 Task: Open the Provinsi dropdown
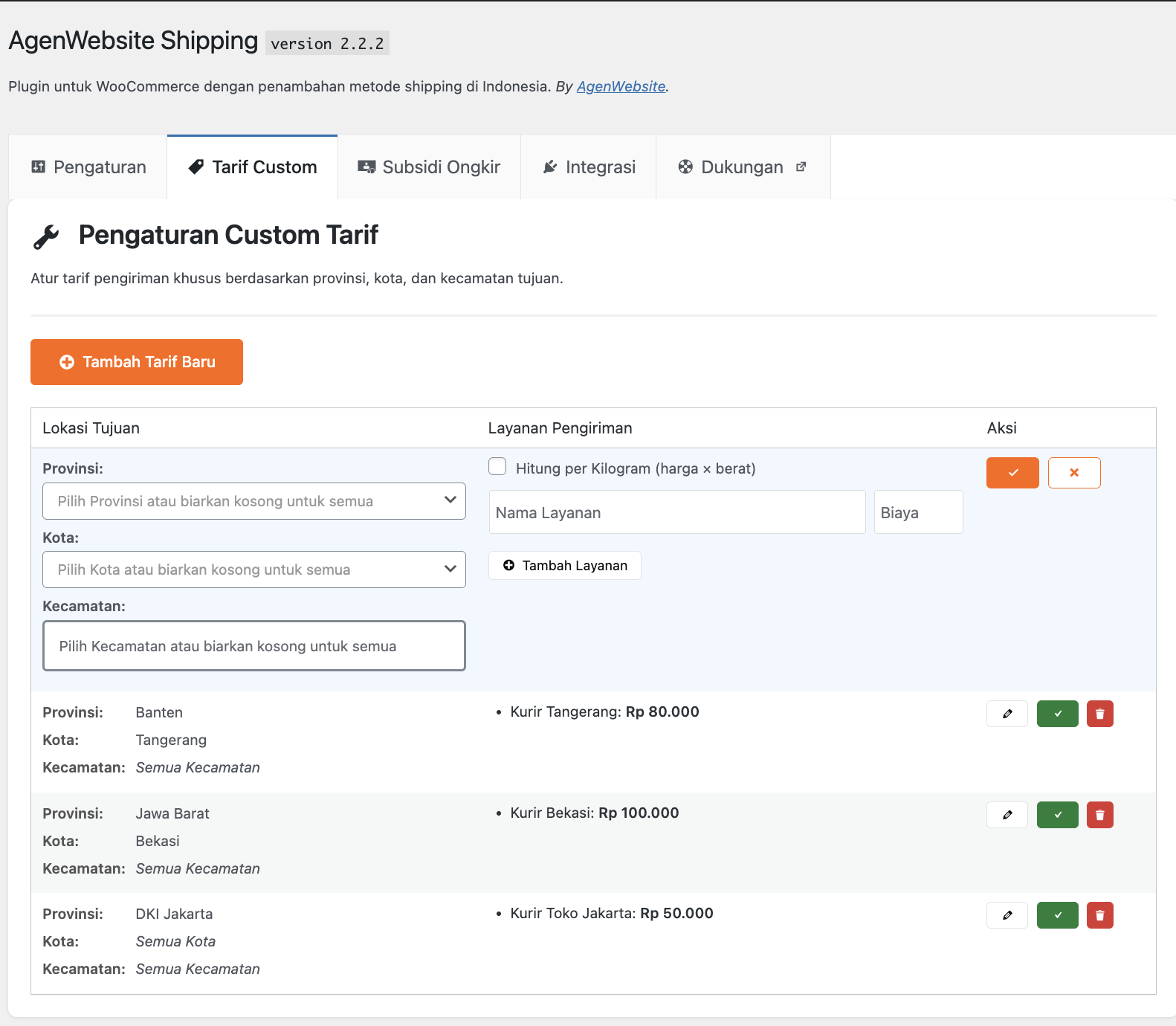(253, 501)
